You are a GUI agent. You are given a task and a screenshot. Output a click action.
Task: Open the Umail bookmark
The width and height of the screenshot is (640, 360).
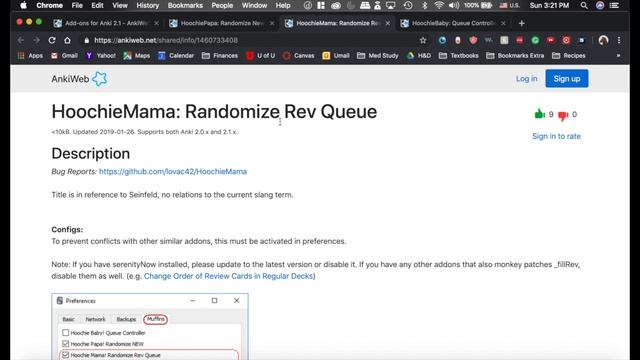[336, 56]
